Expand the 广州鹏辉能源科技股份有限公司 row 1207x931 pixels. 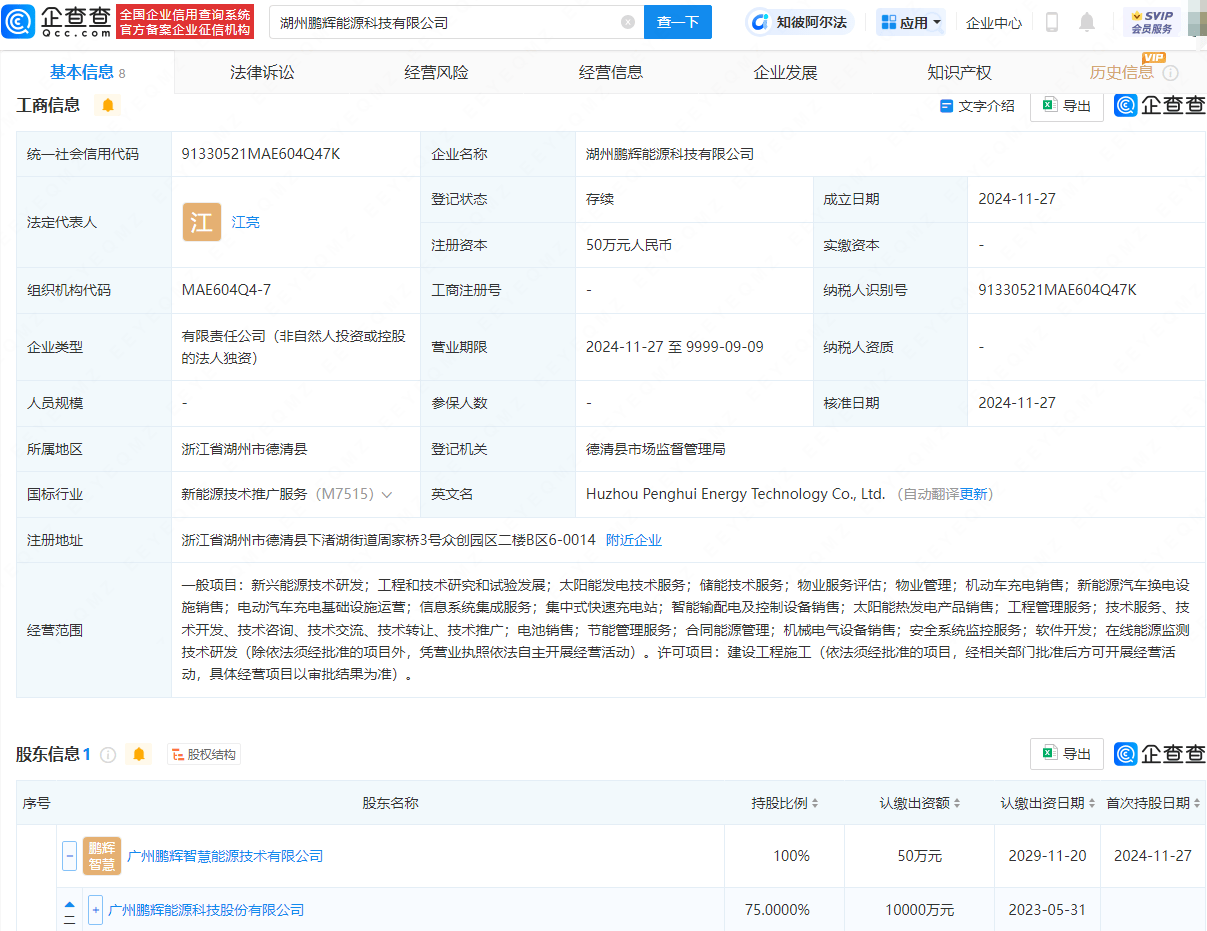(x=96, y=910)
